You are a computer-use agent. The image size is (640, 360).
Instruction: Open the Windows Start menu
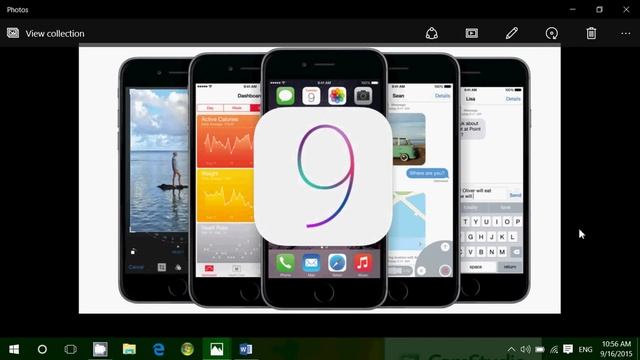click(14, 349)
